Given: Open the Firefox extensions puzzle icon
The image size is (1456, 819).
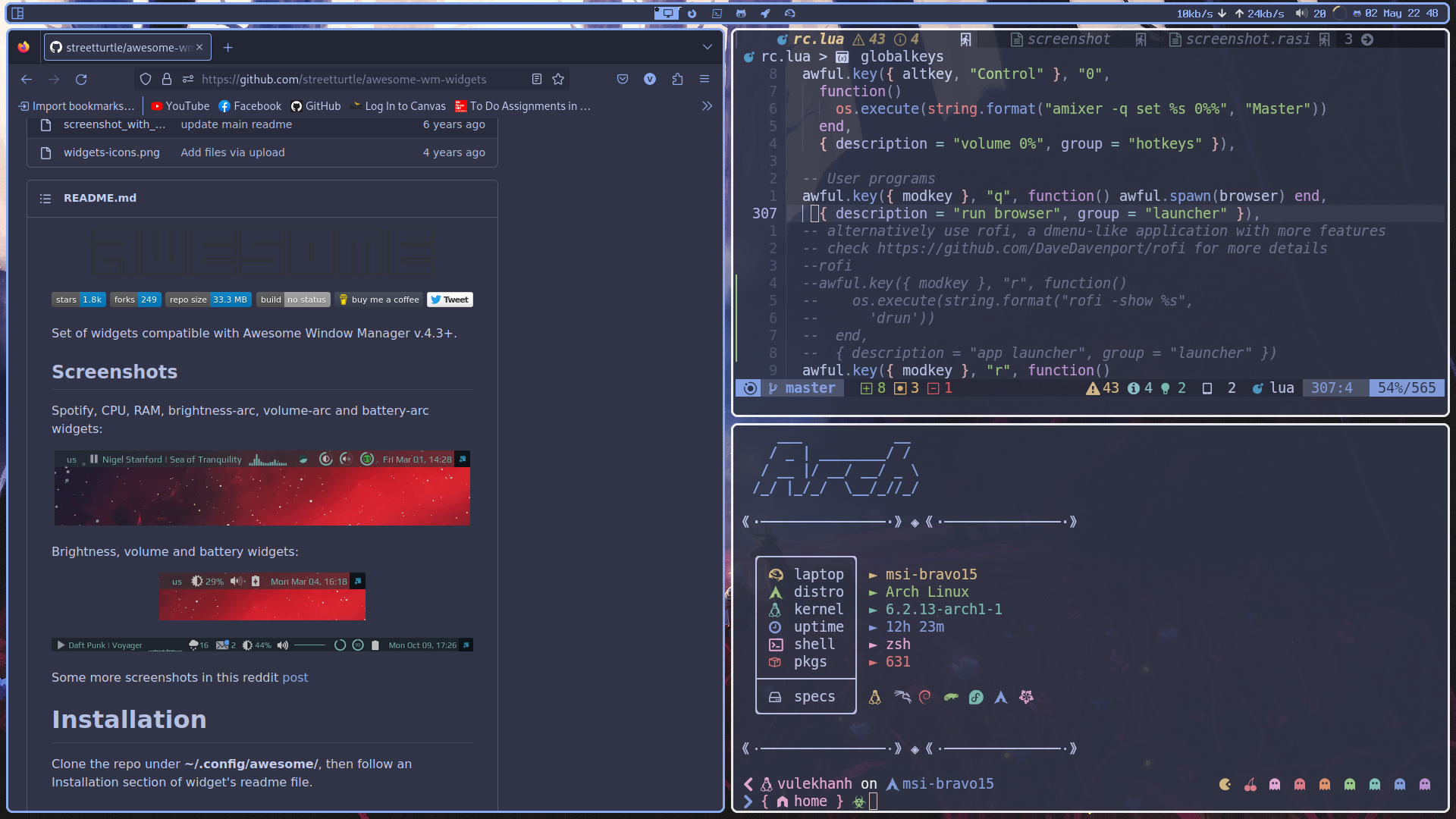Looking at the screenshot, I should (x=677, y=79).
